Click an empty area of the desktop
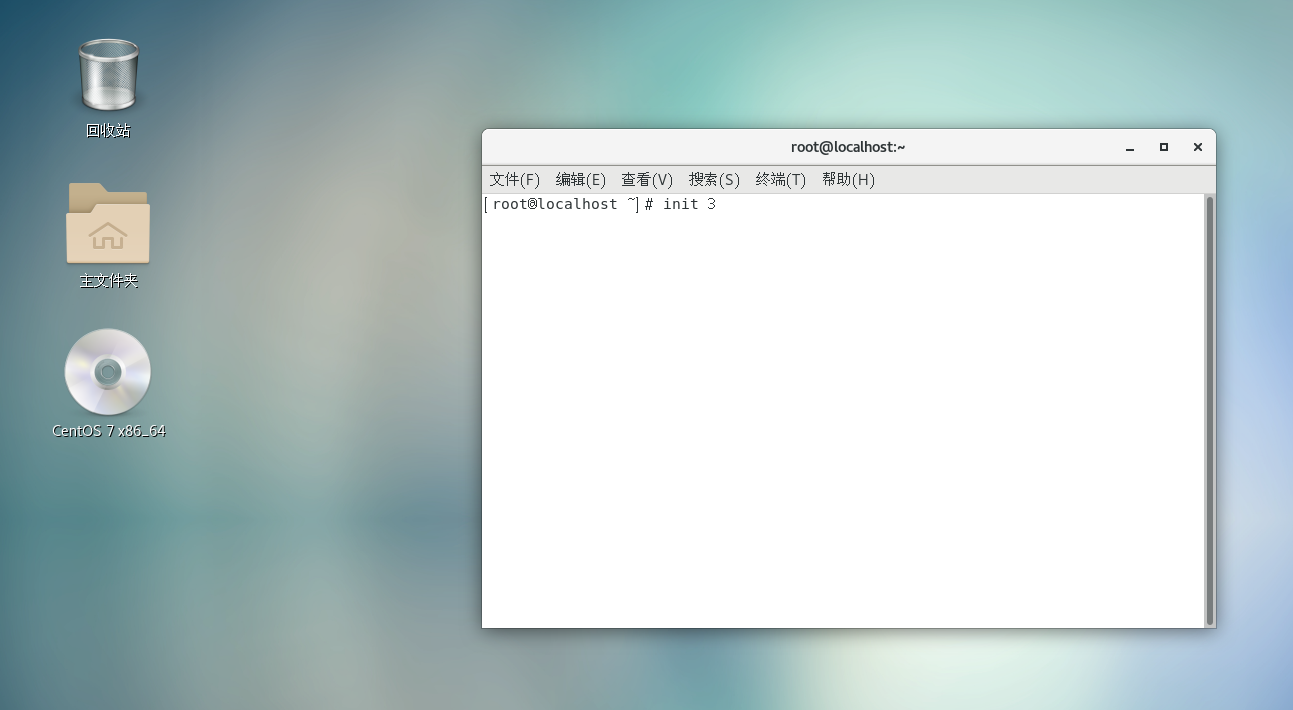This screenshot has width=1293, height=710. tap(300, 550)
